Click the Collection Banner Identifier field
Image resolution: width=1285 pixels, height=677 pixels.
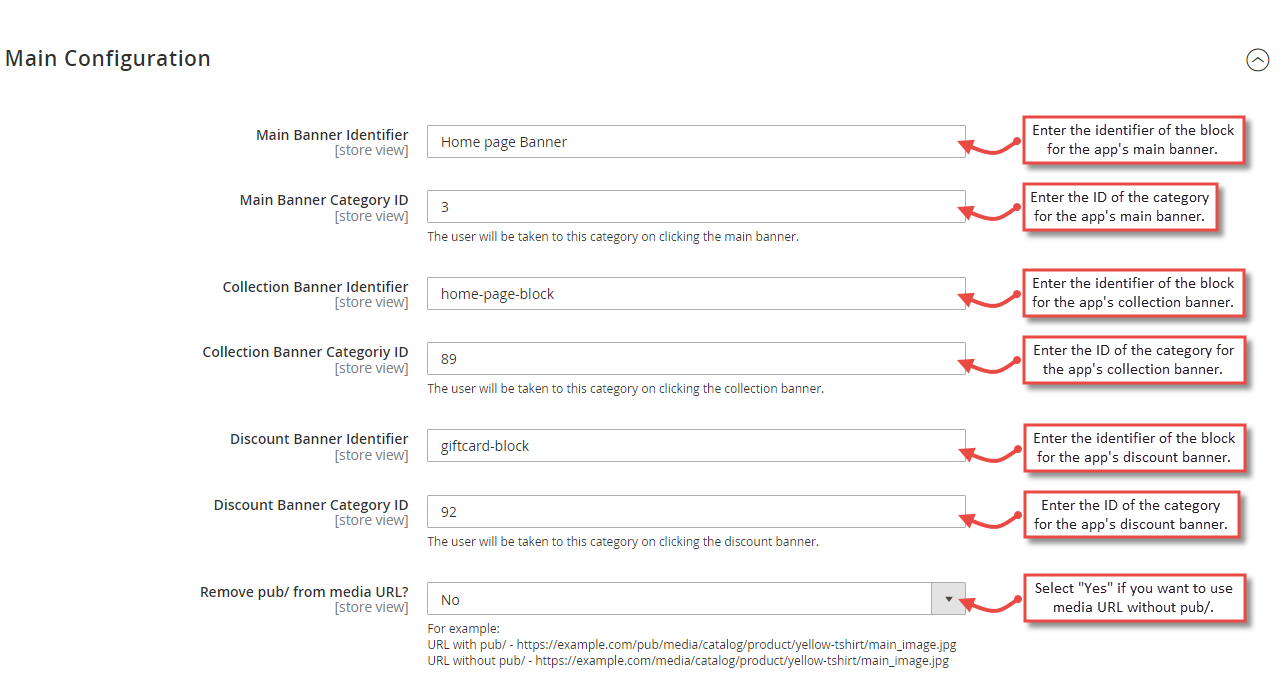[x=696, y=294]
